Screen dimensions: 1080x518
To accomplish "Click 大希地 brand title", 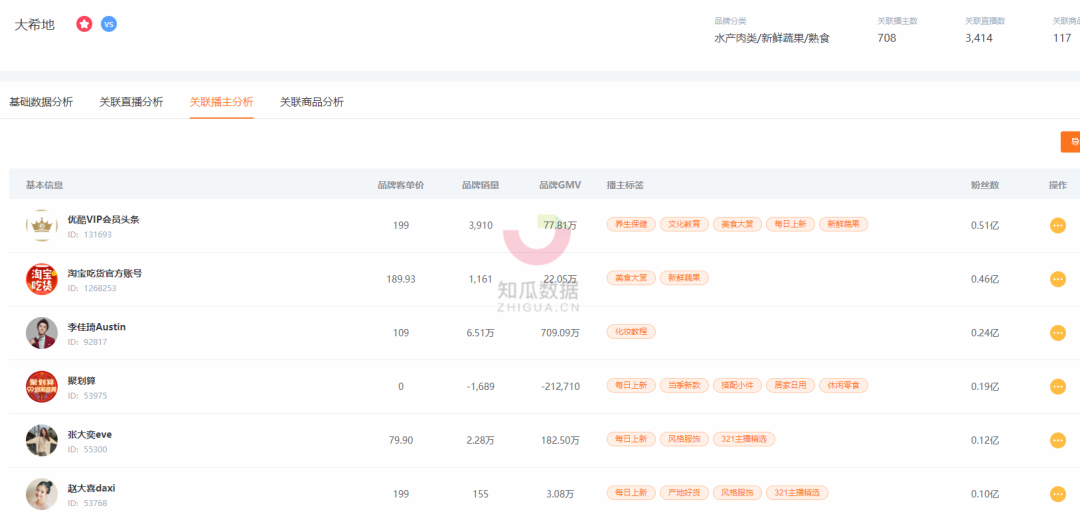I will coord(34,24).
